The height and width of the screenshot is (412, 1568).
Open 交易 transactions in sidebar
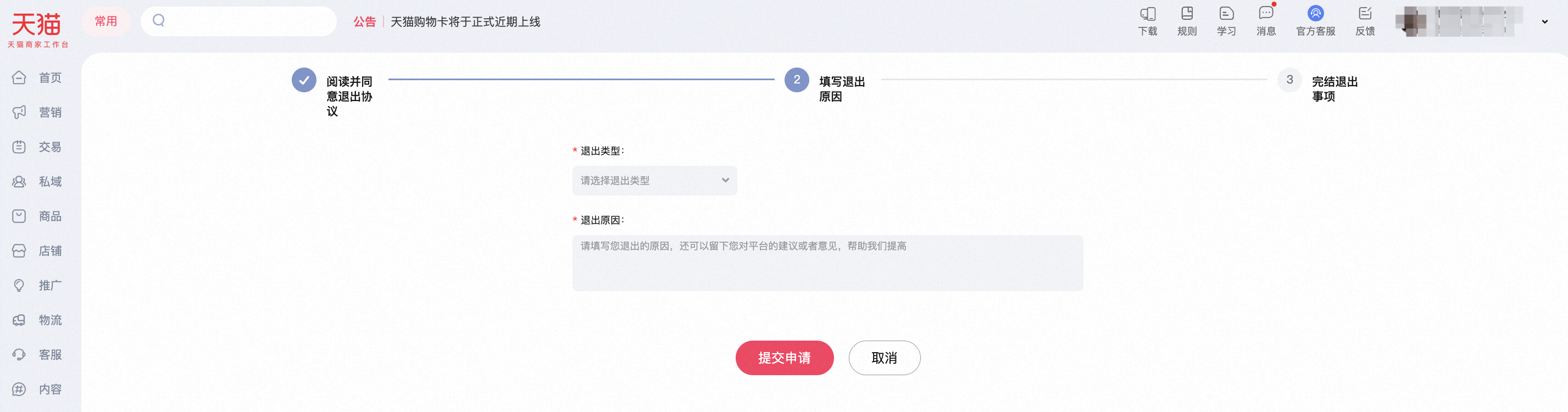coord(37,147)
